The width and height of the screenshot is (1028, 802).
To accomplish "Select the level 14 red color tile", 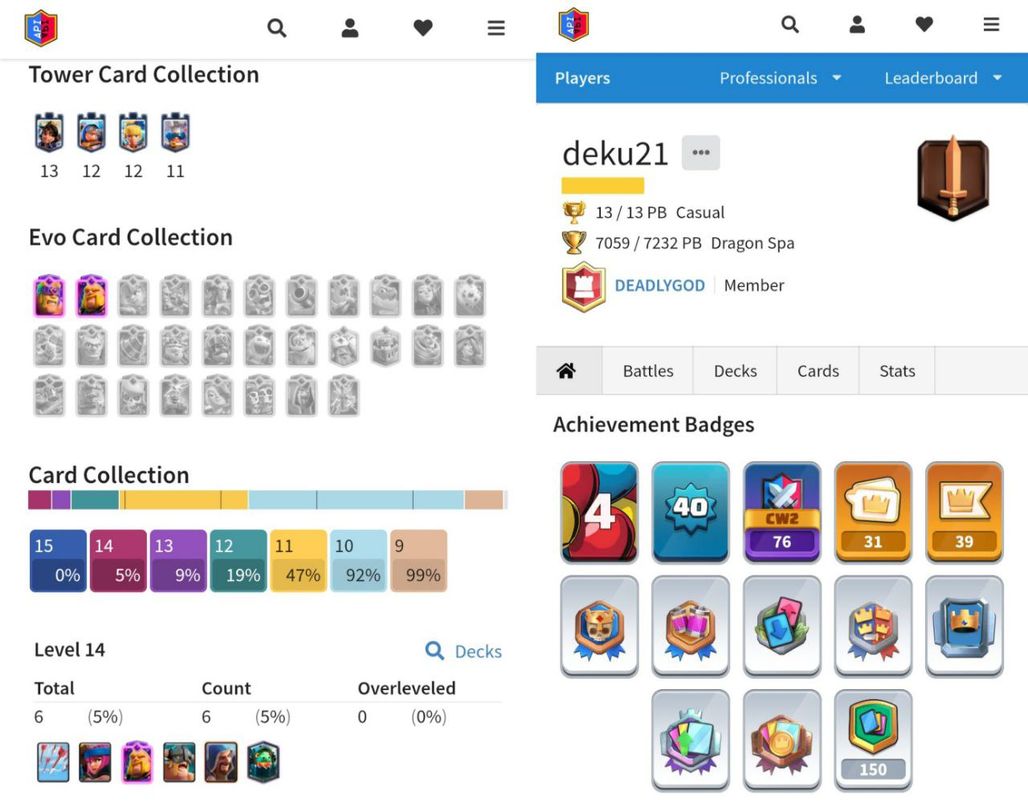I will click(x=118, y=561).
